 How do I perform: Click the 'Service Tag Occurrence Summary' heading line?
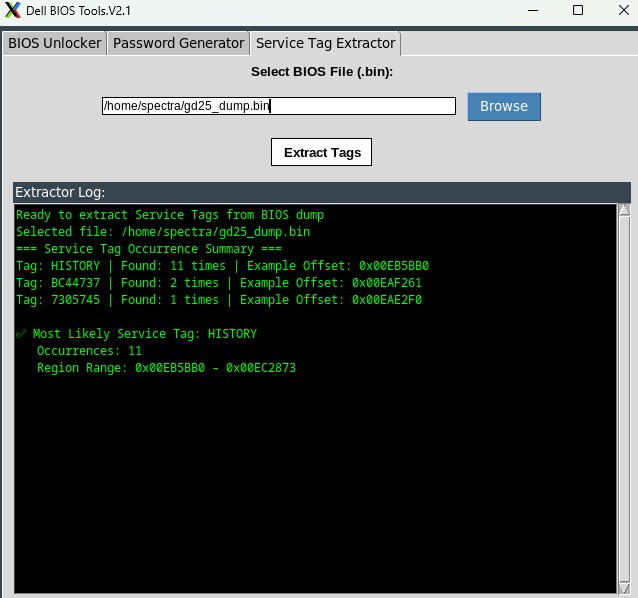(149, 249)
